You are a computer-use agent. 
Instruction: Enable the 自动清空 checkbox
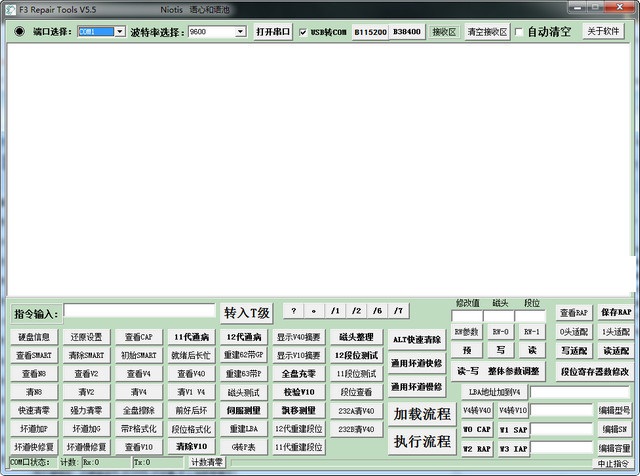pos(519,32)
